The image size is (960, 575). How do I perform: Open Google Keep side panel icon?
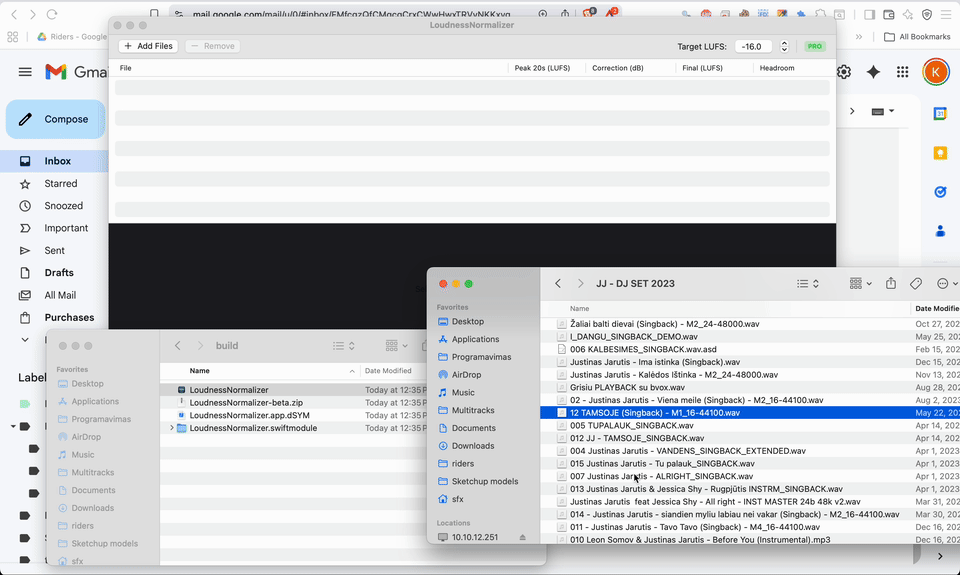pos(940,153)
